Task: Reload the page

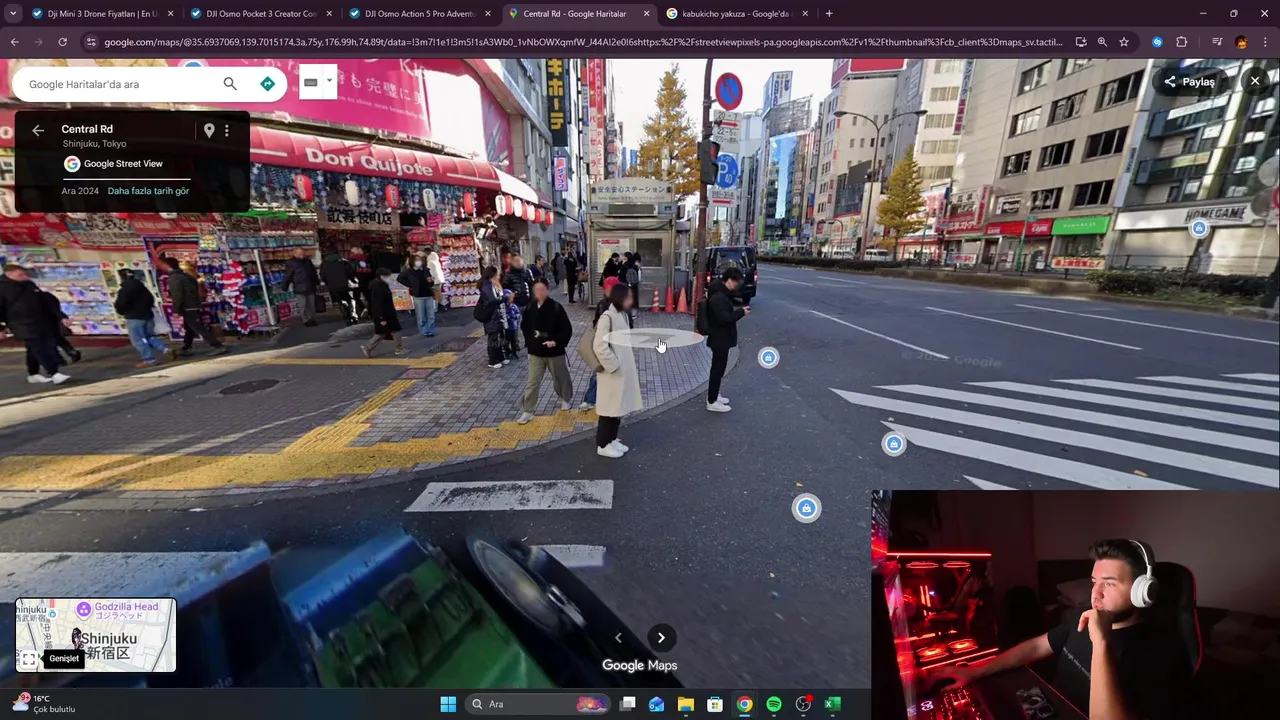Action: point(62,42)
